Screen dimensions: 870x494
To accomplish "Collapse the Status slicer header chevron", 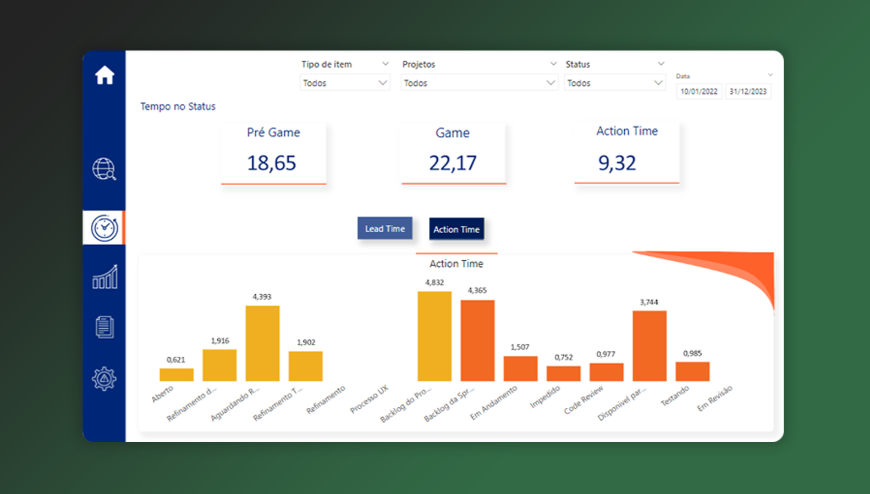I will pyautogui.click(x=660, y=64).
